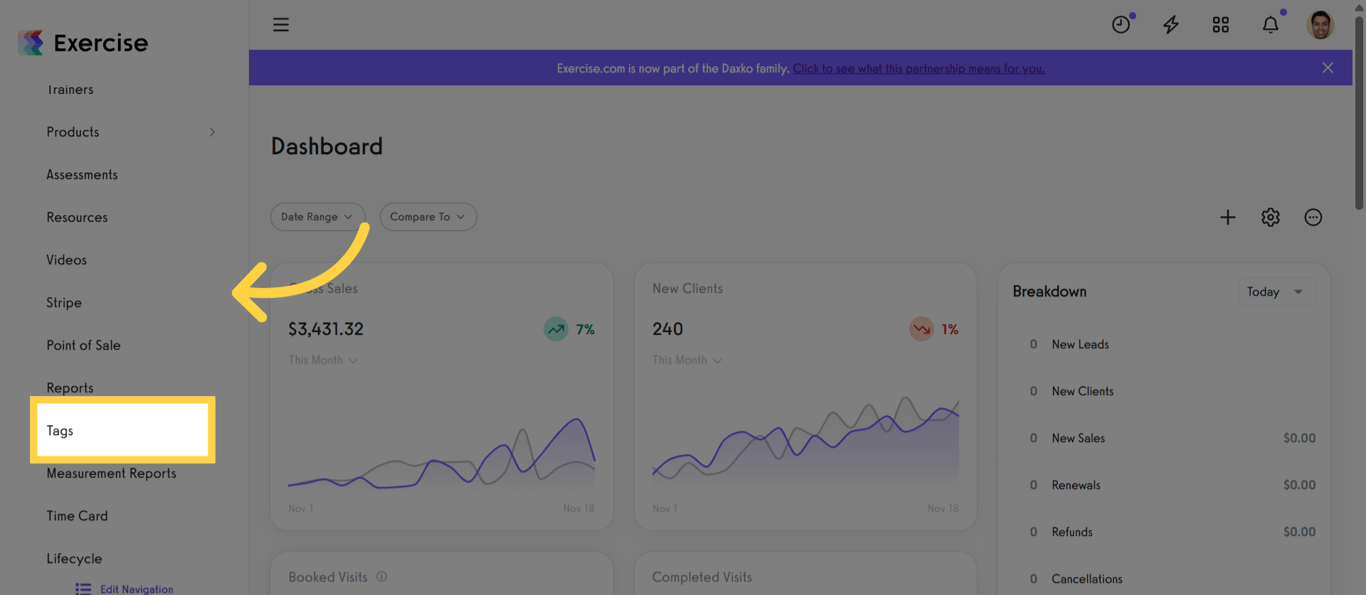Open the hamburger menu icon
Screen dimensions: 1366x595
[281, 25]
